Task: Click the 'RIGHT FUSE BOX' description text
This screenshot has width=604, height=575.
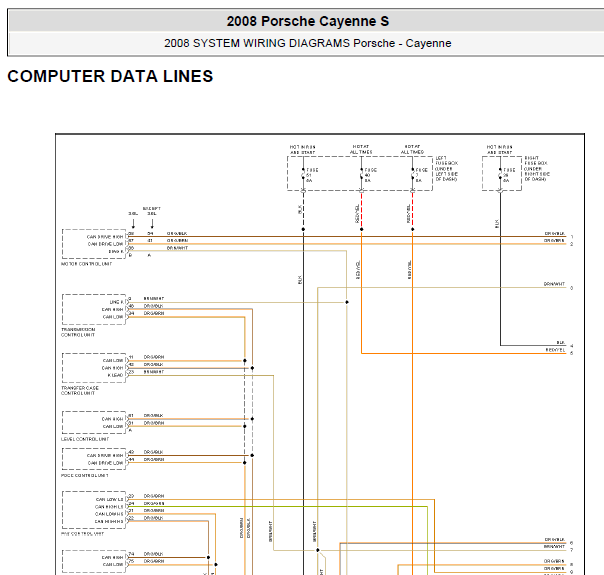Action: 537,169
